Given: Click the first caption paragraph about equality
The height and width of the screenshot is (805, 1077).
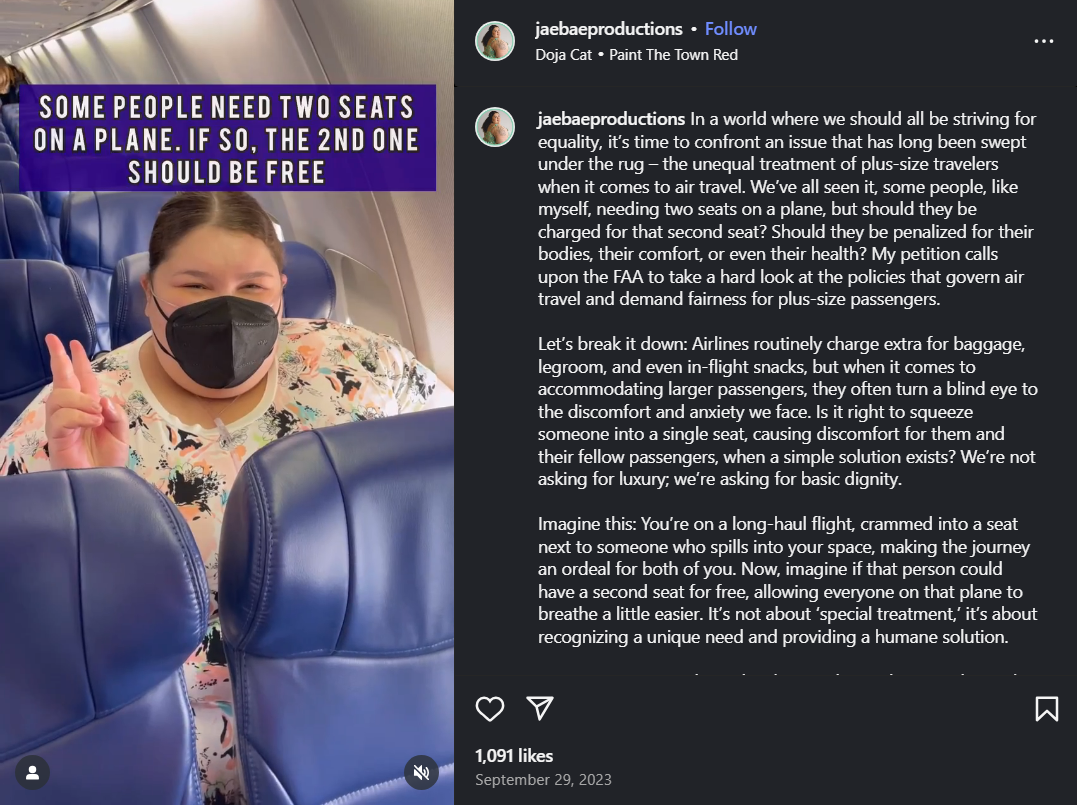Looking at the screenshot, I should pyautogui.click(x=786, y=210).
